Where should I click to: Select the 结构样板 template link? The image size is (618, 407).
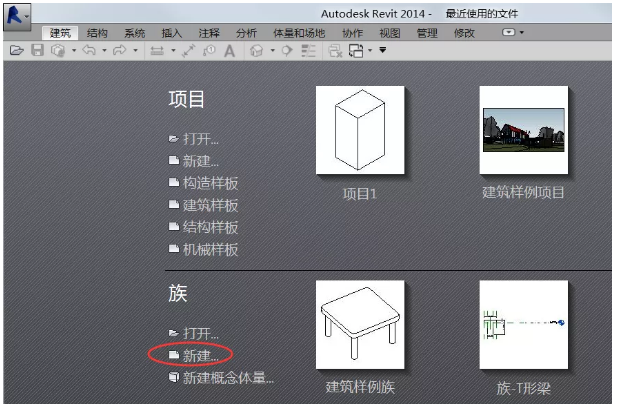210,227
